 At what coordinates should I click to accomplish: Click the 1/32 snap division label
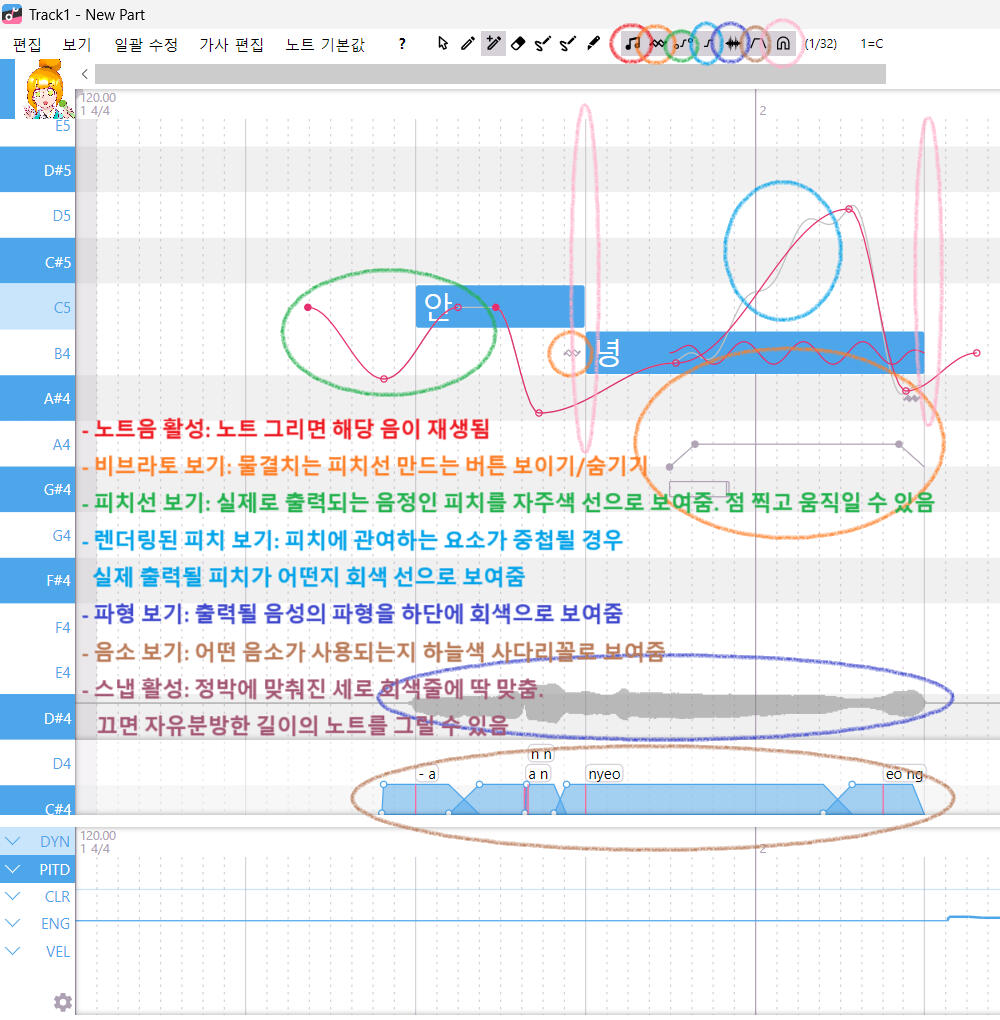tap(821, 44)
